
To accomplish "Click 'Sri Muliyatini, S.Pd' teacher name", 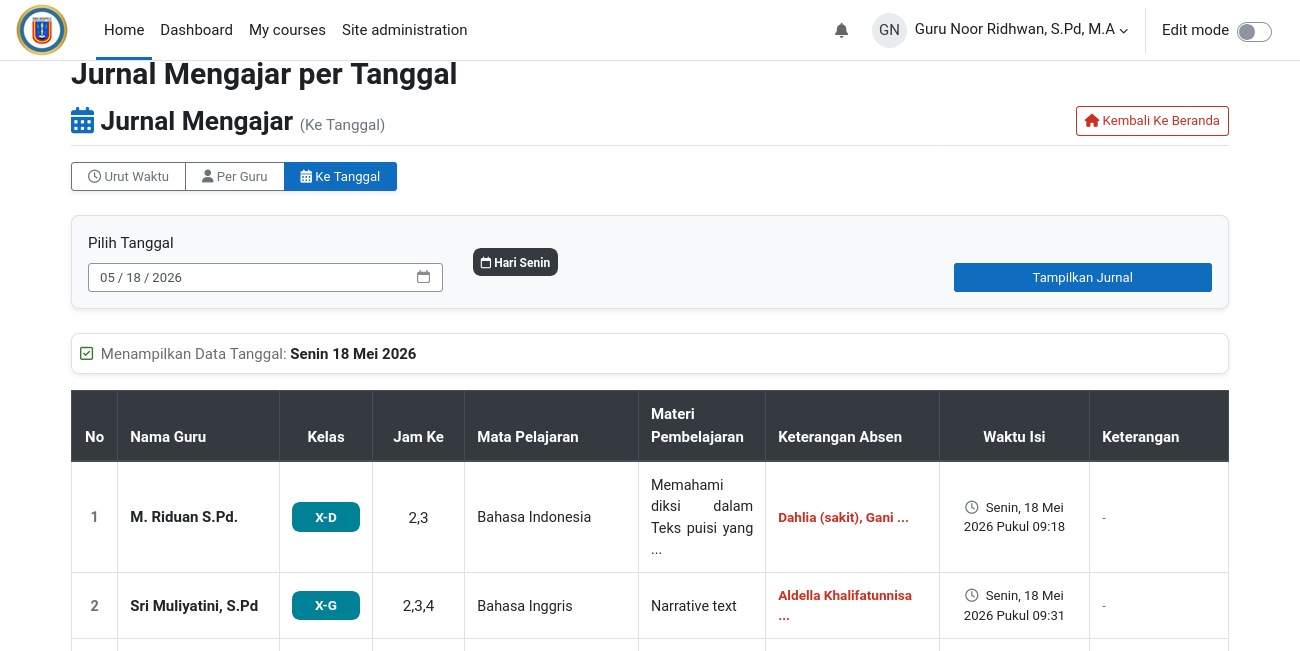I will pos(194,605).
